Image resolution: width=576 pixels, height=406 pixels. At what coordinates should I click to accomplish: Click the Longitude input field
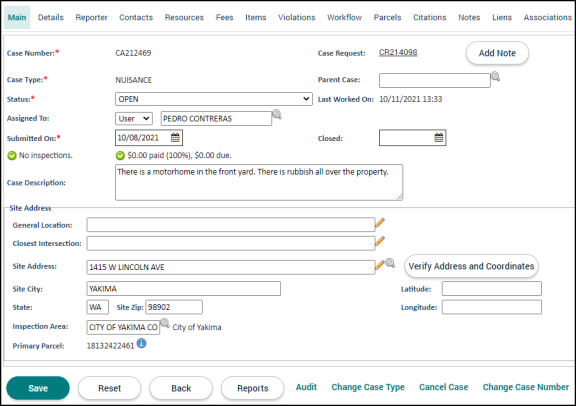point(492,307)
